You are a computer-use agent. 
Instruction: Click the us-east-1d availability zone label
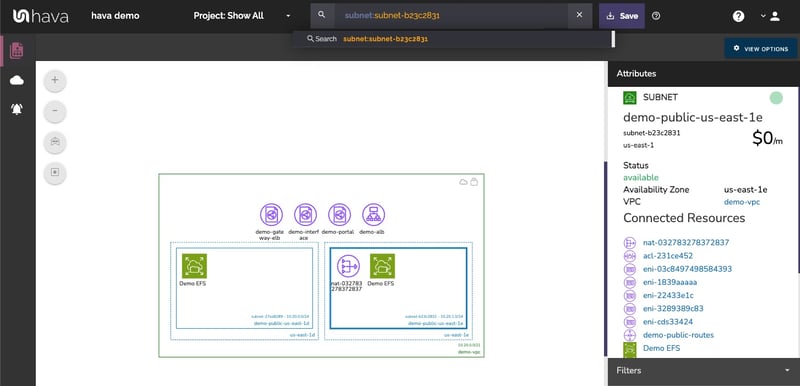click(x=303, y=335)
